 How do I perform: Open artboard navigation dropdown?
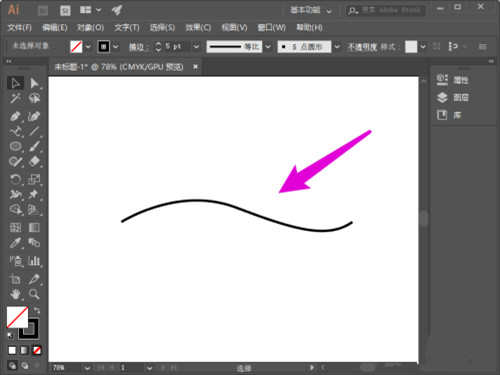[x=149, y=368]
